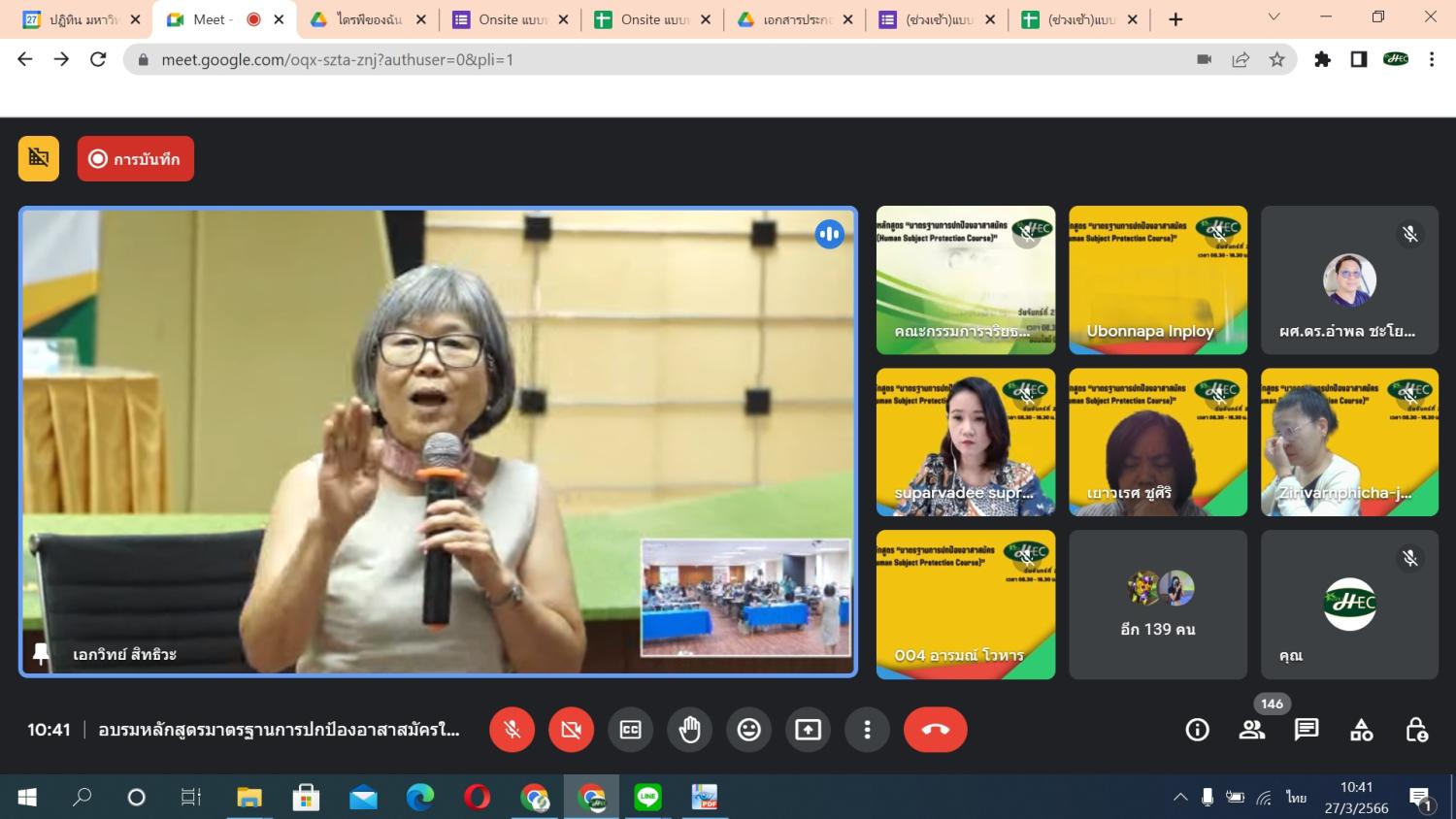Open the chat with everyone panel
The width and height of the screenshot is (1456, 819).
[x=1307, y=730]
